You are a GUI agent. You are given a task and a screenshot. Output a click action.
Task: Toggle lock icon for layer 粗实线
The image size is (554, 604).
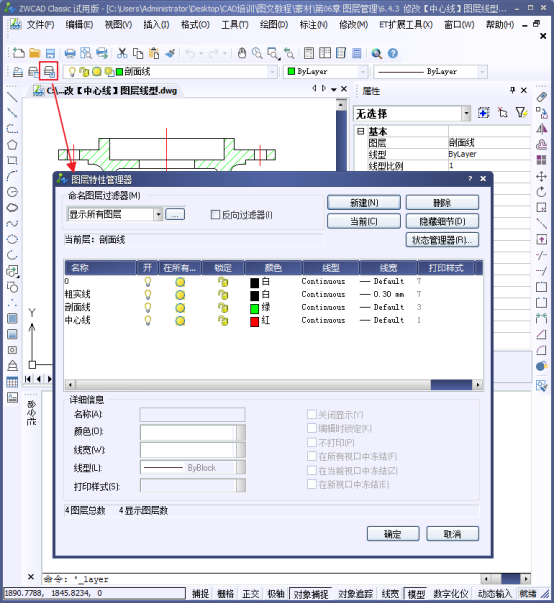223,295
